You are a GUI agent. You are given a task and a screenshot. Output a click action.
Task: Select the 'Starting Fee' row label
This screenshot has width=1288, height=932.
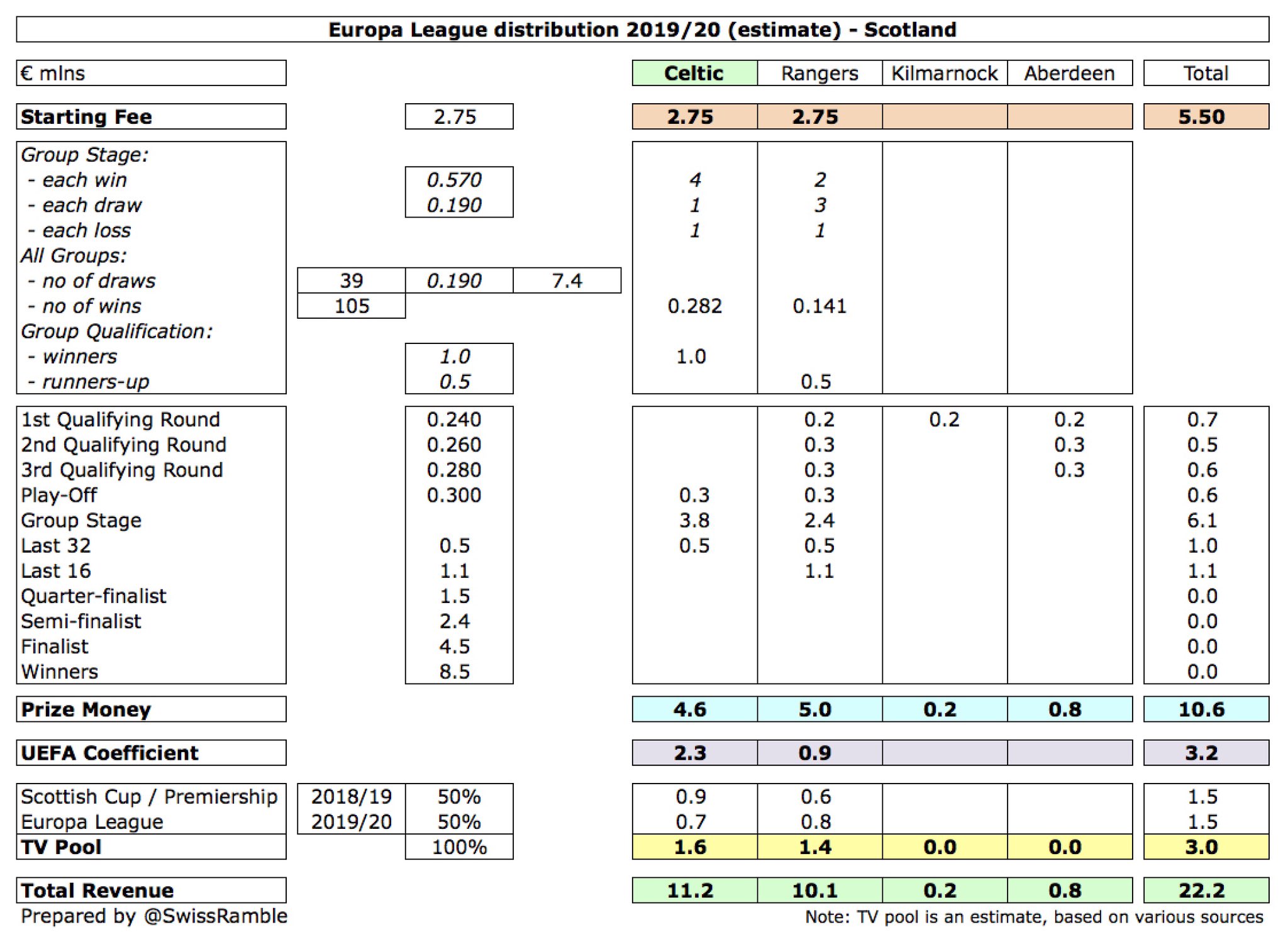[151, 116]
